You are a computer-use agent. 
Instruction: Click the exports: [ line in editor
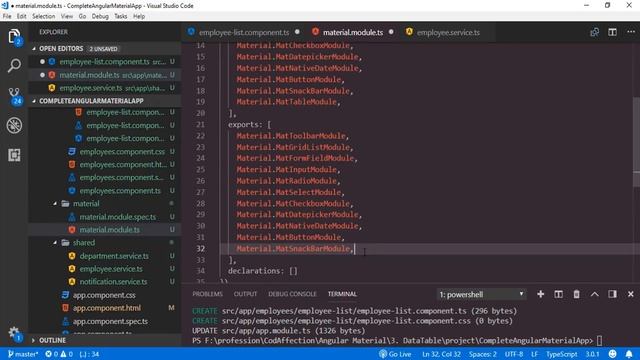249,124
